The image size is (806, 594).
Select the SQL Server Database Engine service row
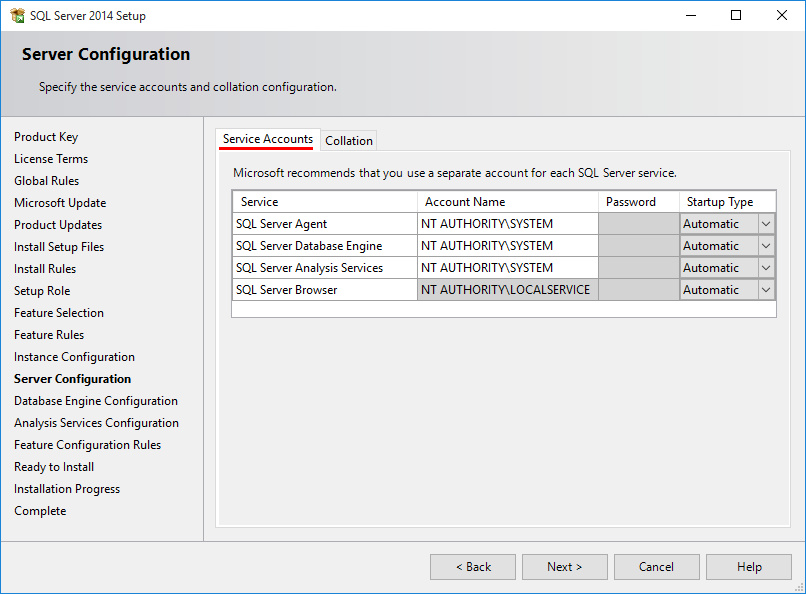click(x=325, y=246)
